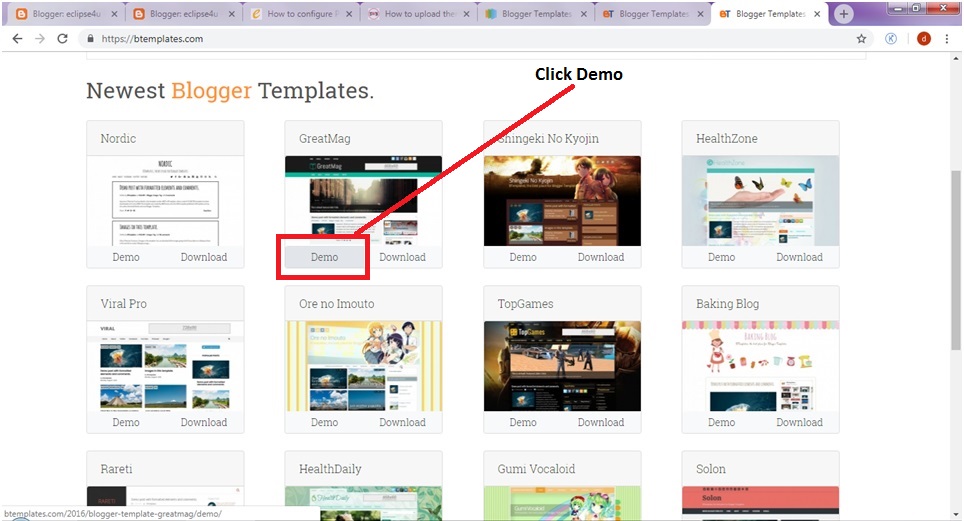
Task: Download the TopGames template
Action: [601, 423]
